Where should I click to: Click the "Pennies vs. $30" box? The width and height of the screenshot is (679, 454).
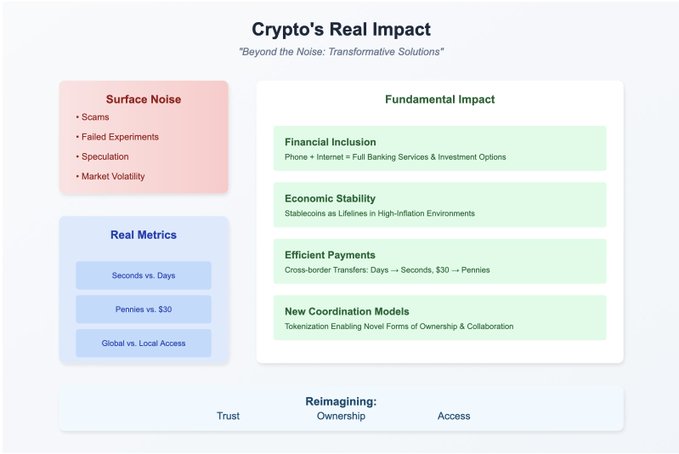143,309
